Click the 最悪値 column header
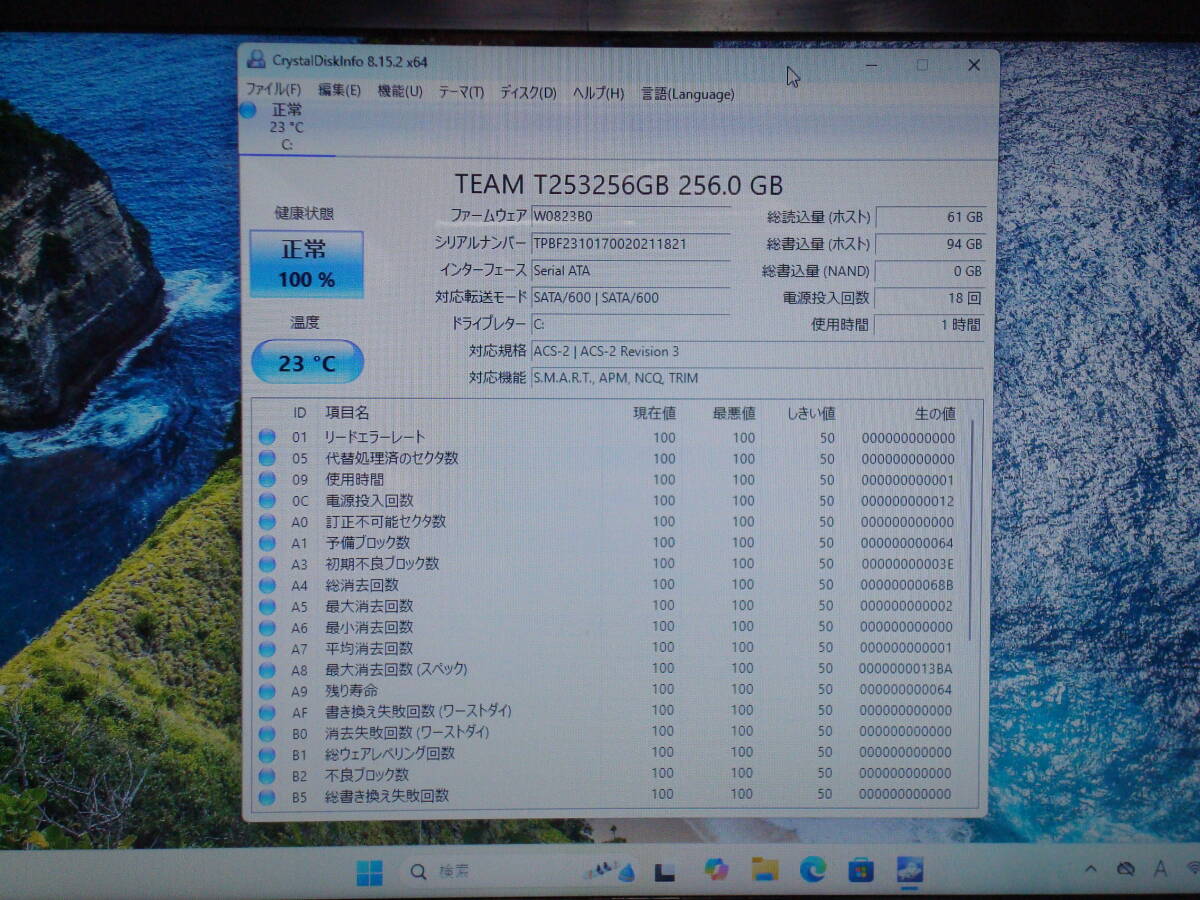1200x900 pixels. [x=734, y=413]
